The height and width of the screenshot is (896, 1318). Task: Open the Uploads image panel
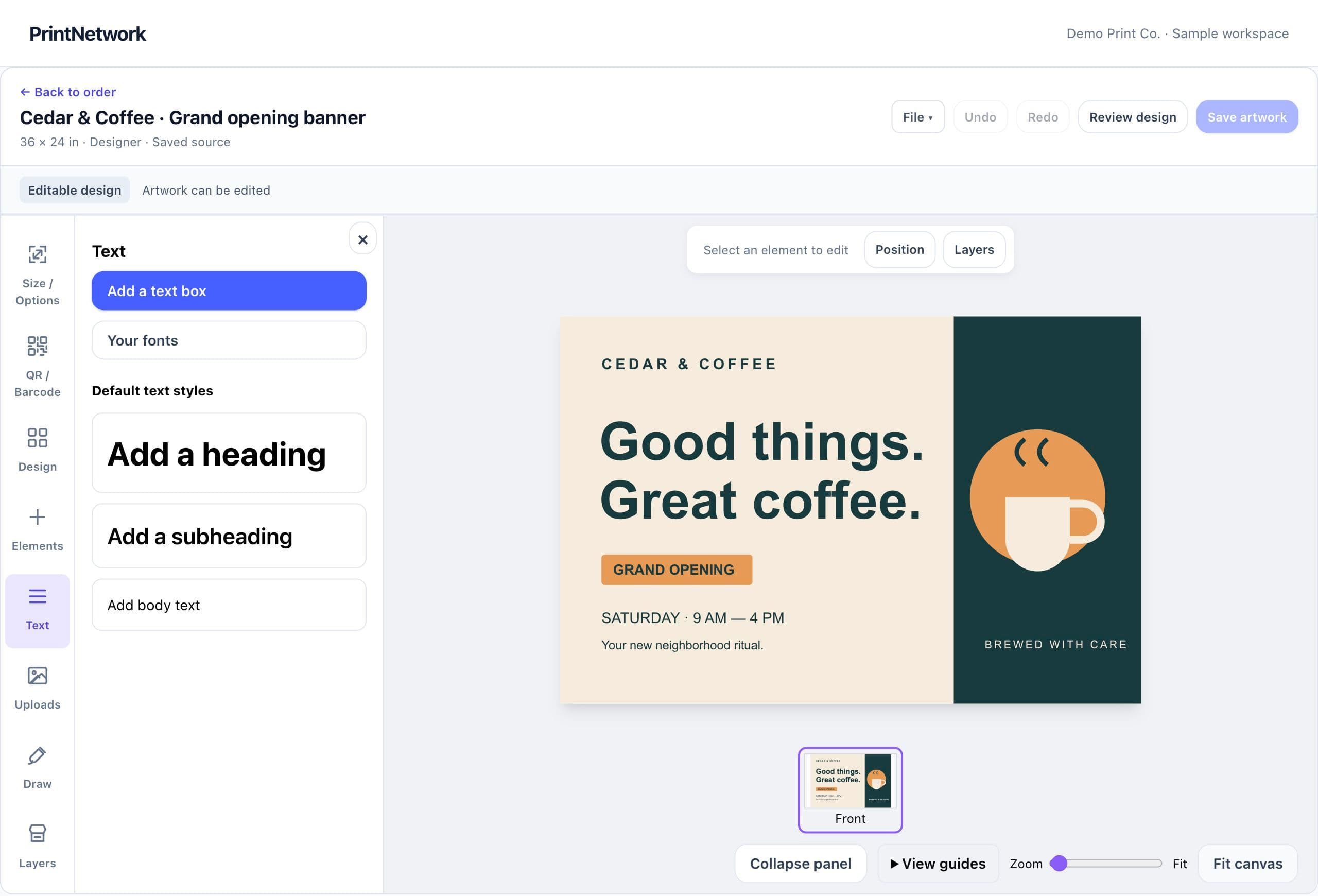(x=38, y=688)
